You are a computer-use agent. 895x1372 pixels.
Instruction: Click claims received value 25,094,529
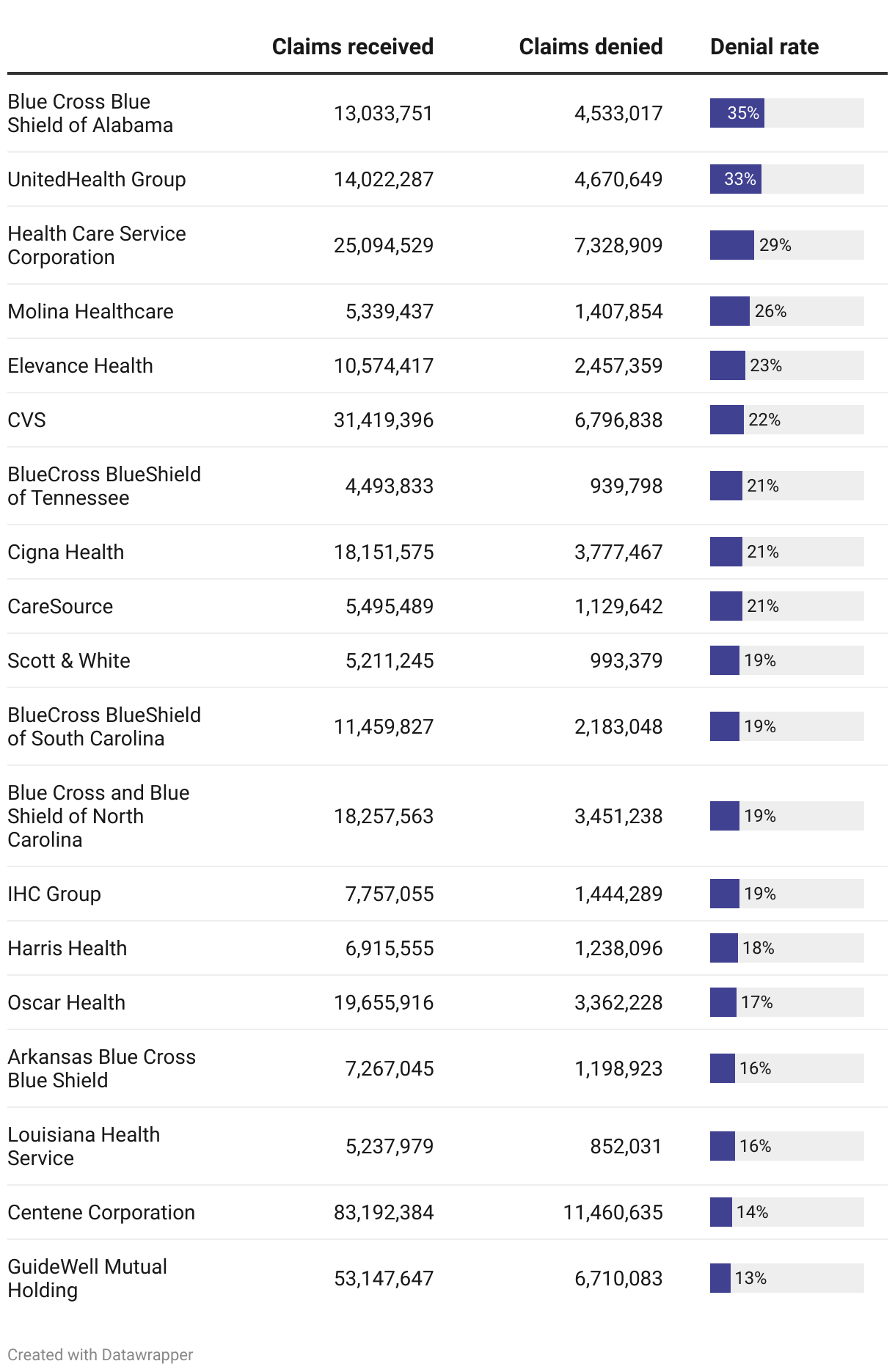(x=384, y=245)
